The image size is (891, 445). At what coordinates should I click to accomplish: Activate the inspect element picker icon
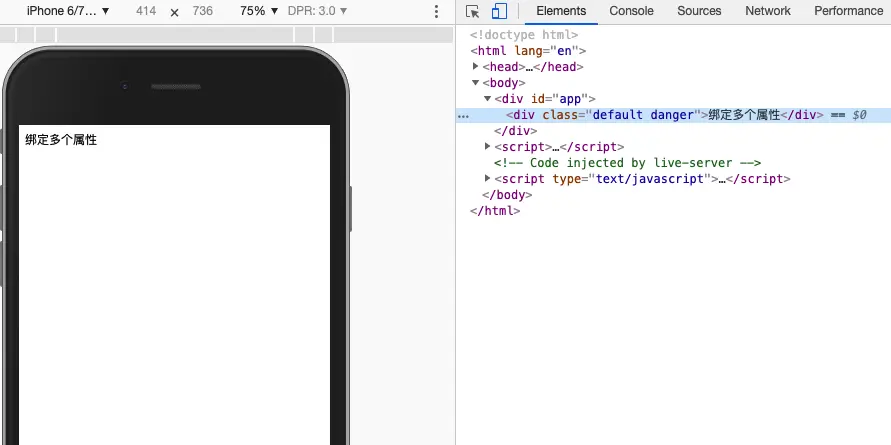[x=472, y=11]
